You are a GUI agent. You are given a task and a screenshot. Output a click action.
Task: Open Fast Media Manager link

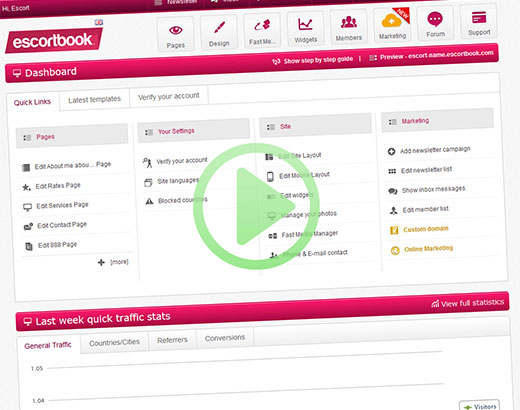pos(309,234)
